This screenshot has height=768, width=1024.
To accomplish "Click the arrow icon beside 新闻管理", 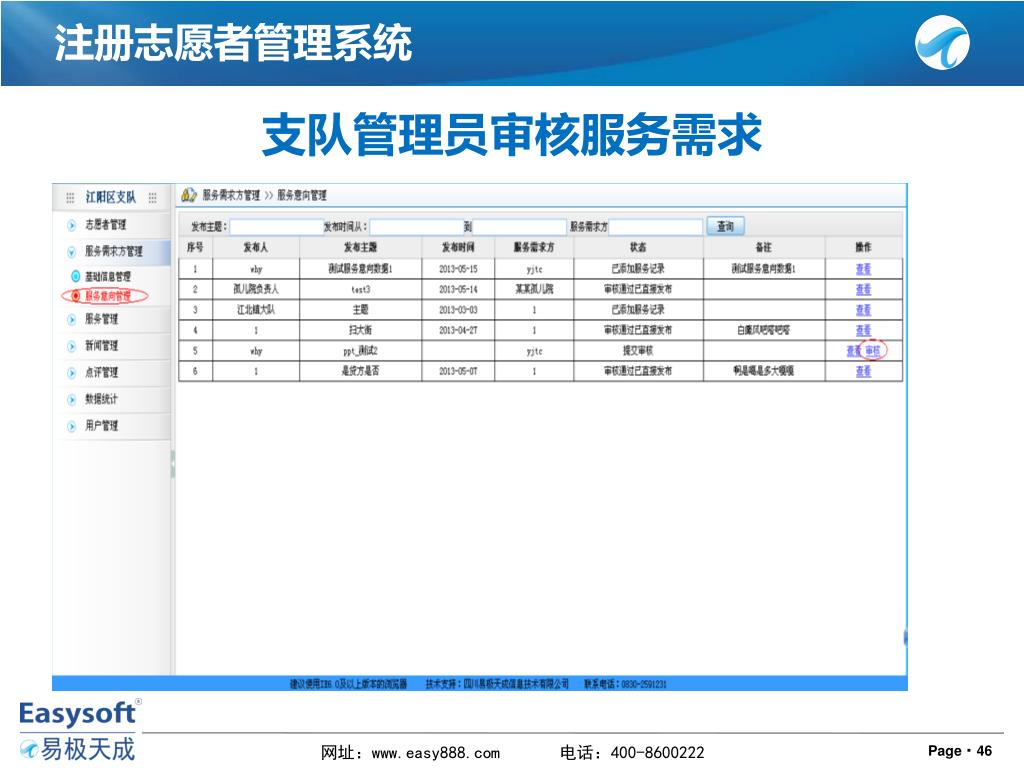I will click(x=72, y=346).
